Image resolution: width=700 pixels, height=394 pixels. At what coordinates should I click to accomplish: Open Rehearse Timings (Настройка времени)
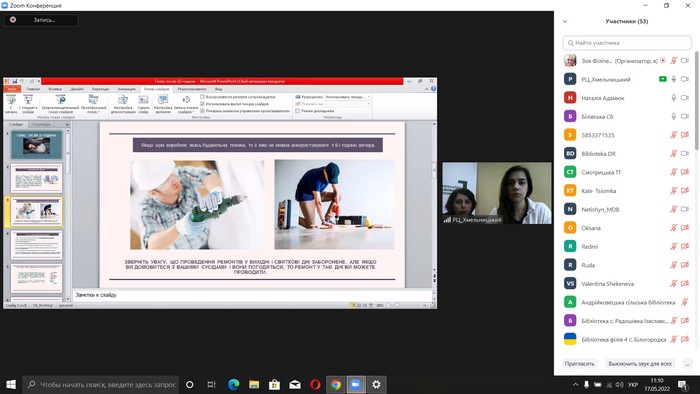(x=163, y=104)
